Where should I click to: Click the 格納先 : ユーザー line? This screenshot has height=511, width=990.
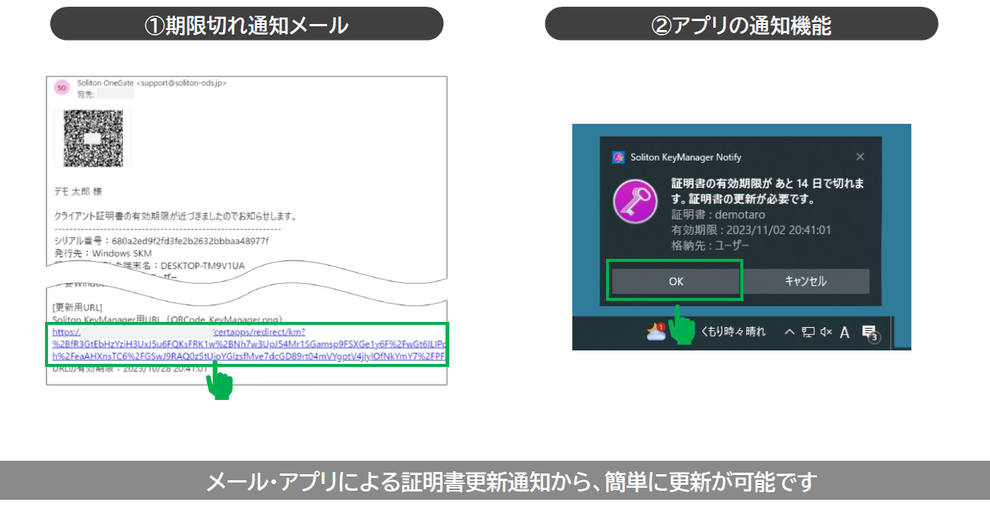(x=710, y=245)
